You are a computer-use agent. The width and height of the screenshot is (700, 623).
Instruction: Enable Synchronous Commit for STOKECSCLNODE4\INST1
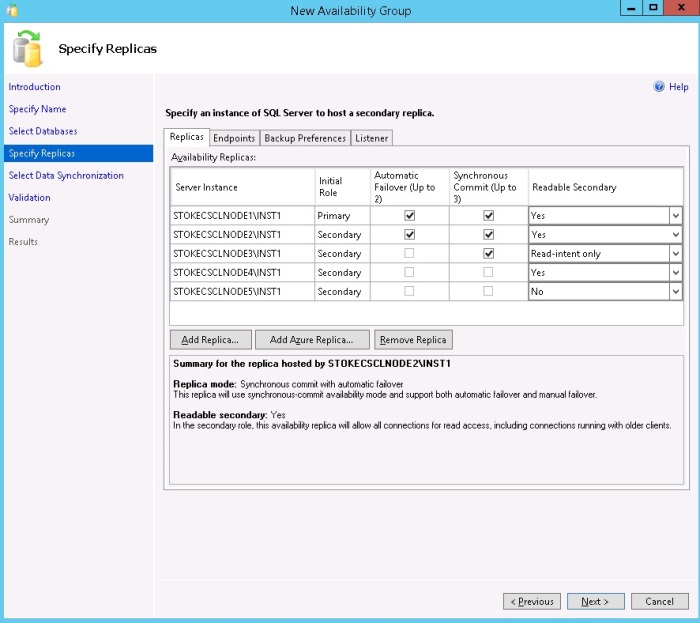click(x=489, y=272)
